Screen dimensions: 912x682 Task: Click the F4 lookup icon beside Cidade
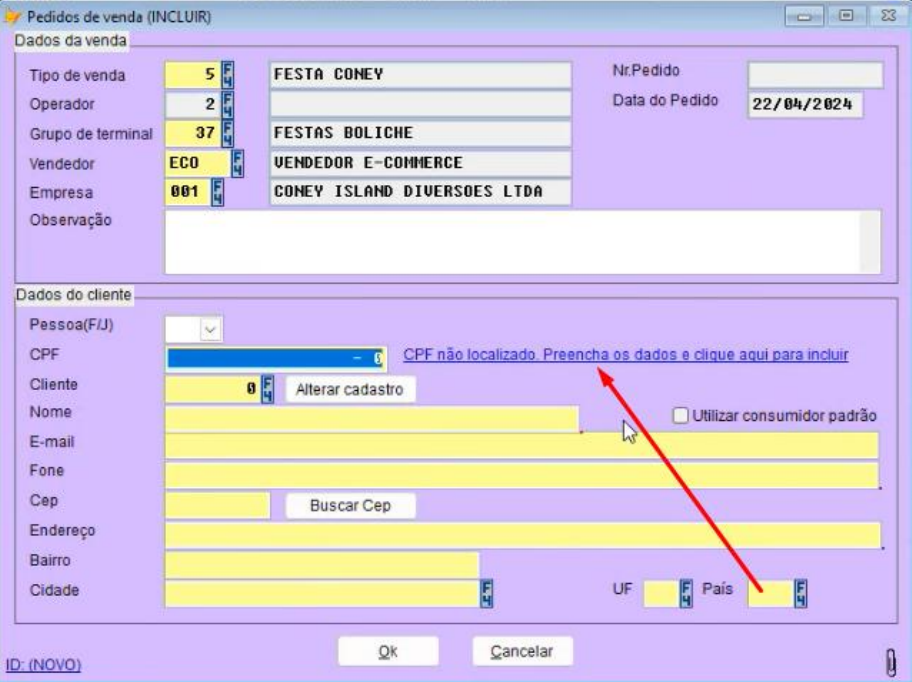pos(488,594)
